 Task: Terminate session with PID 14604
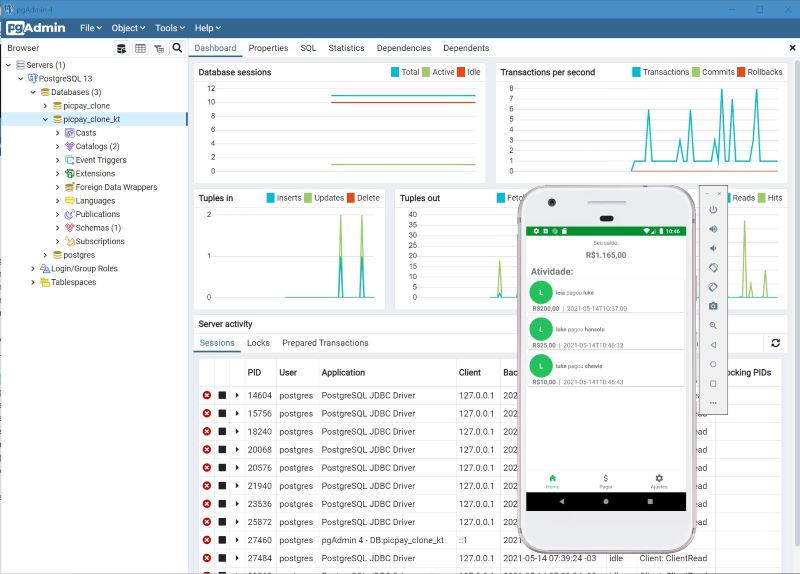(207, 395)
